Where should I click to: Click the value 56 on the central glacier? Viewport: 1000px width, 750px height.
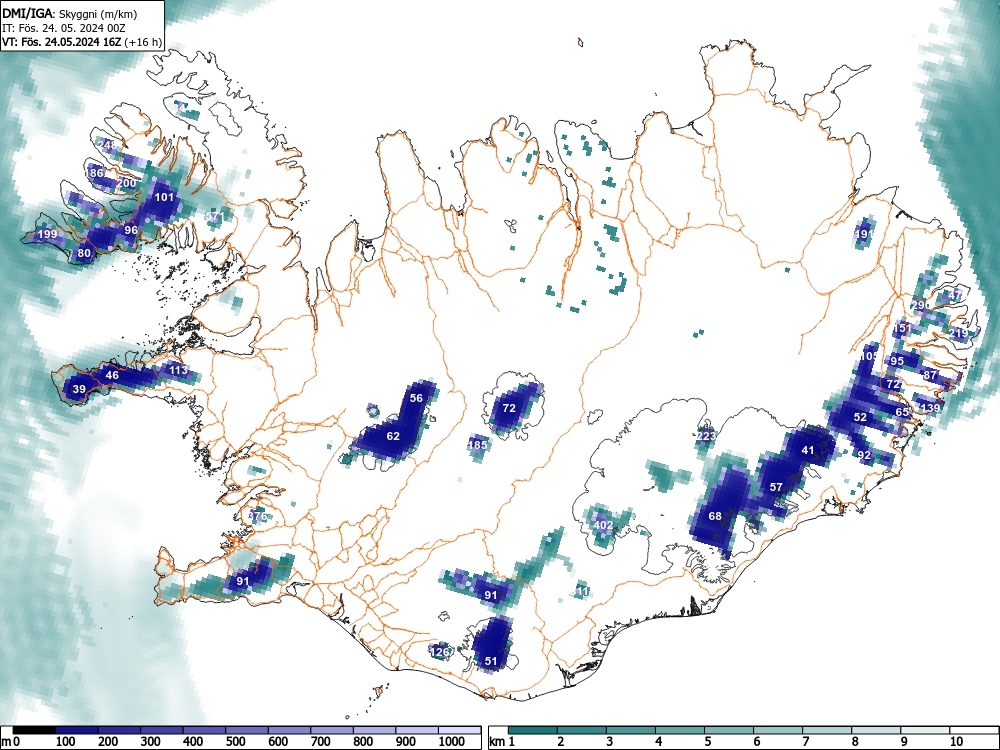(416, 398)
